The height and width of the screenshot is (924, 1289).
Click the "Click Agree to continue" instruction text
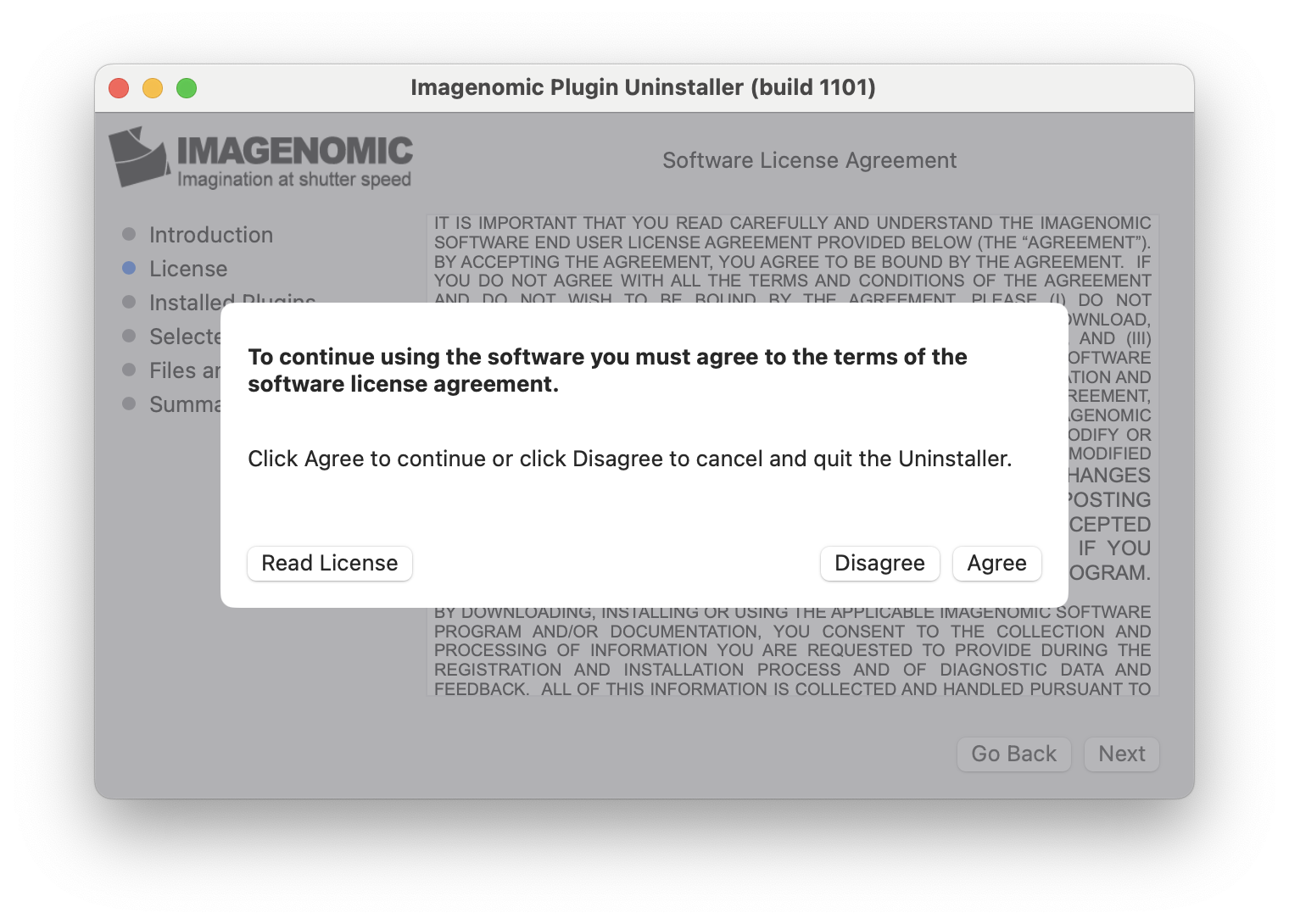(630, 459)
